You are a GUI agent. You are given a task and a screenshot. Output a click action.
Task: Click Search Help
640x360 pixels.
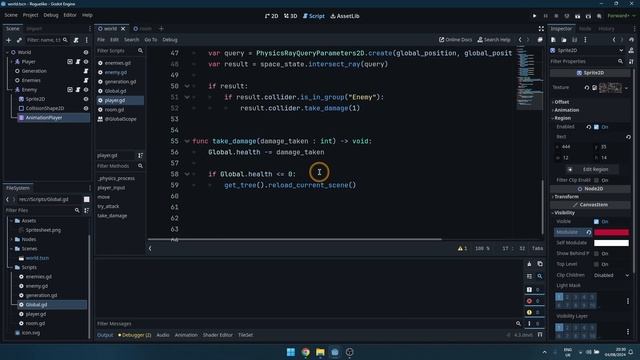pos(494,40)
